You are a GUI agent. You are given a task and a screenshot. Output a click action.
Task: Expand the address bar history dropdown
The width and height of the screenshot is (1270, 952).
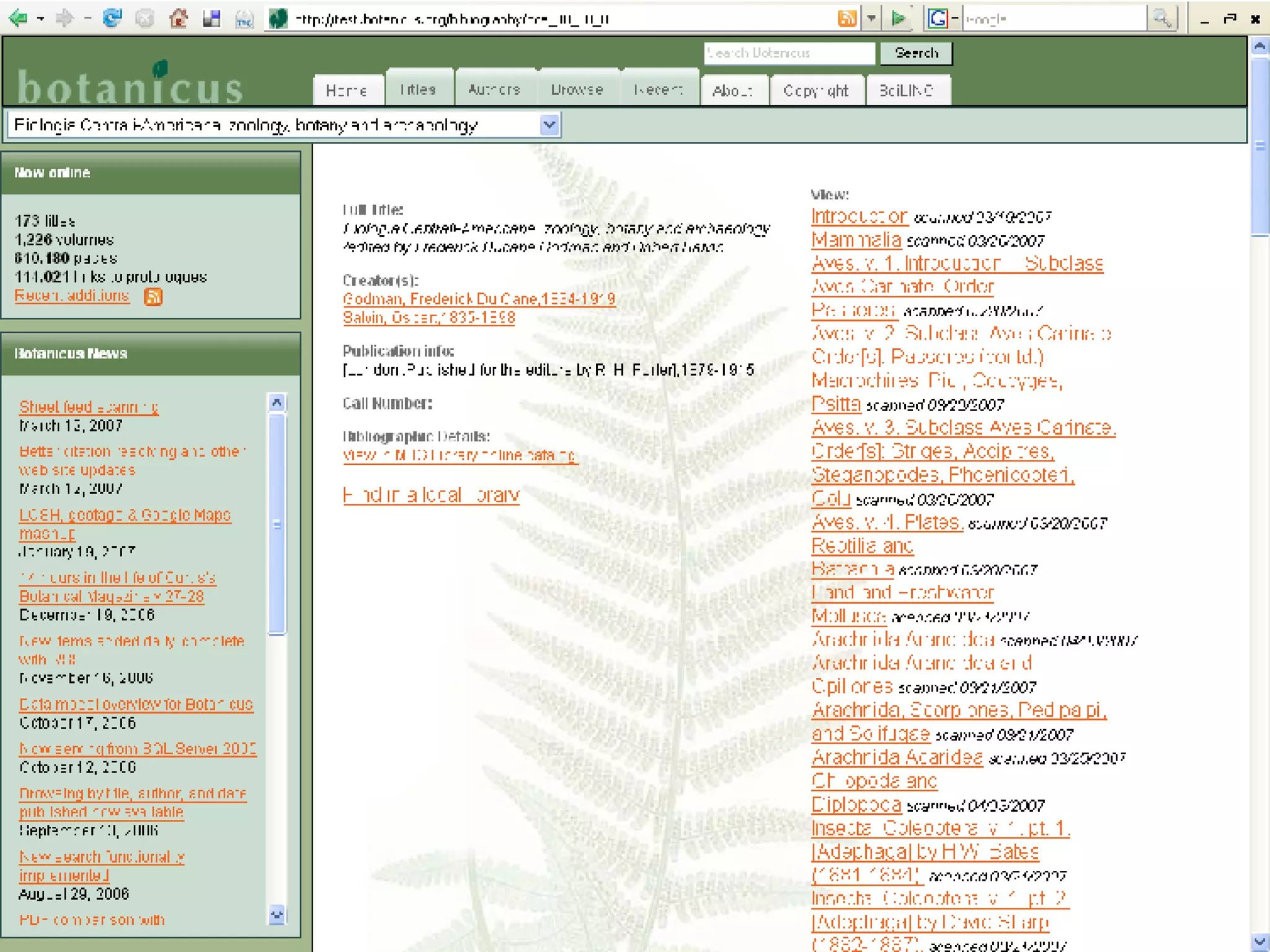pos(871,19)
